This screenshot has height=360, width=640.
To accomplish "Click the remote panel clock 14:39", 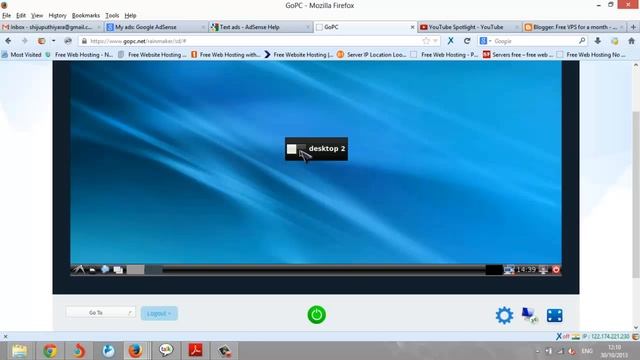I will tap(526, 269).
